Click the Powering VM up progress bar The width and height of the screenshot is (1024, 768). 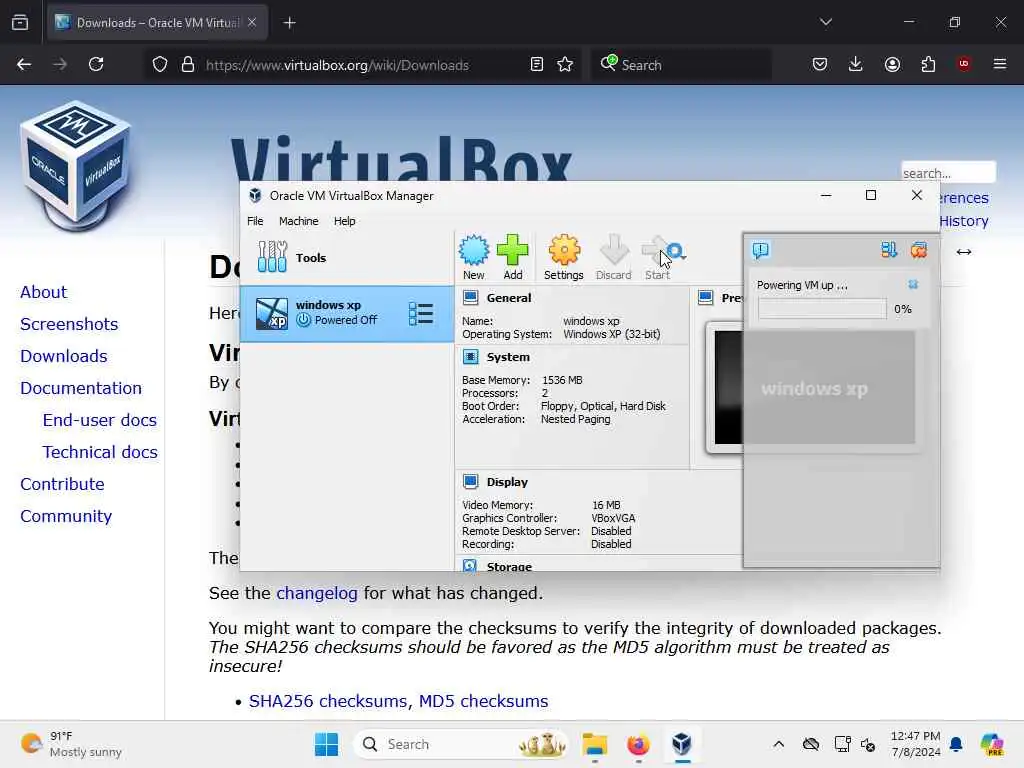click(822, 309)
